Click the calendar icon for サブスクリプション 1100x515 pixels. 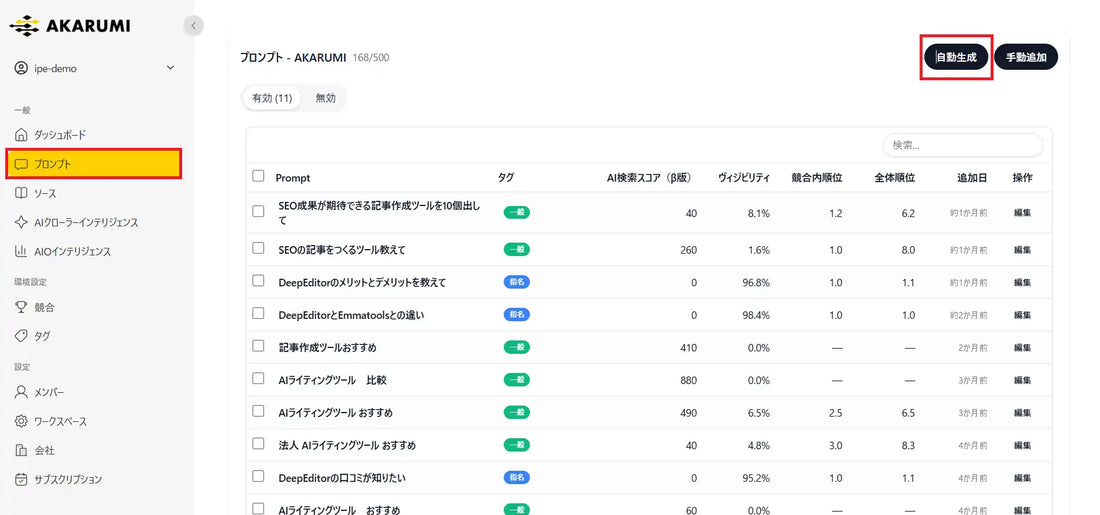click(x=21, y=479)
